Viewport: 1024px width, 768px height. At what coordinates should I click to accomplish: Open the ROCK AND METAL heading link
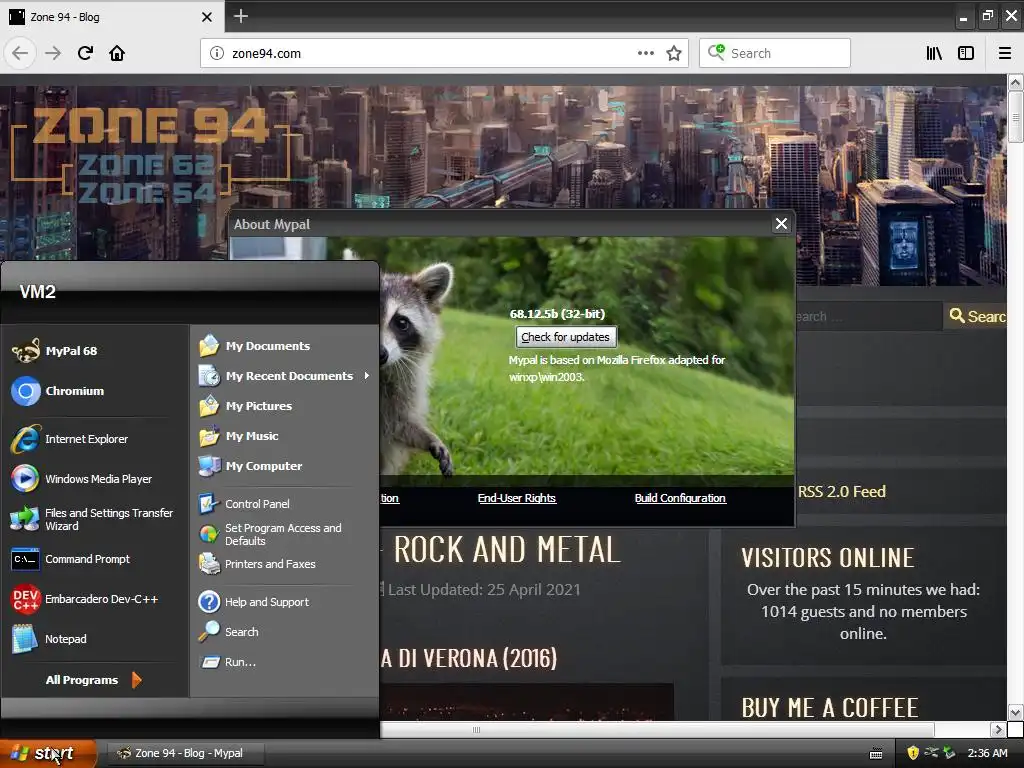coord(507,549)
